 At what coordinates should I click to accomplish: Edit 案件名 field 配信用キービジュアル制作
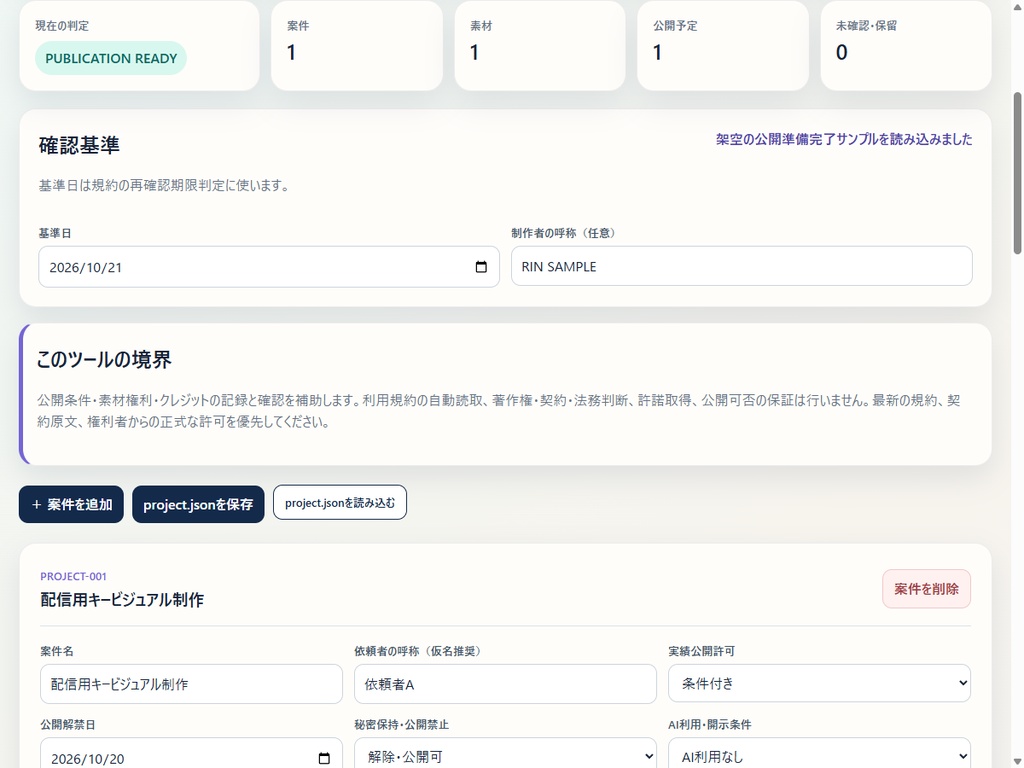pyautogui.click(x=191, y=684)
